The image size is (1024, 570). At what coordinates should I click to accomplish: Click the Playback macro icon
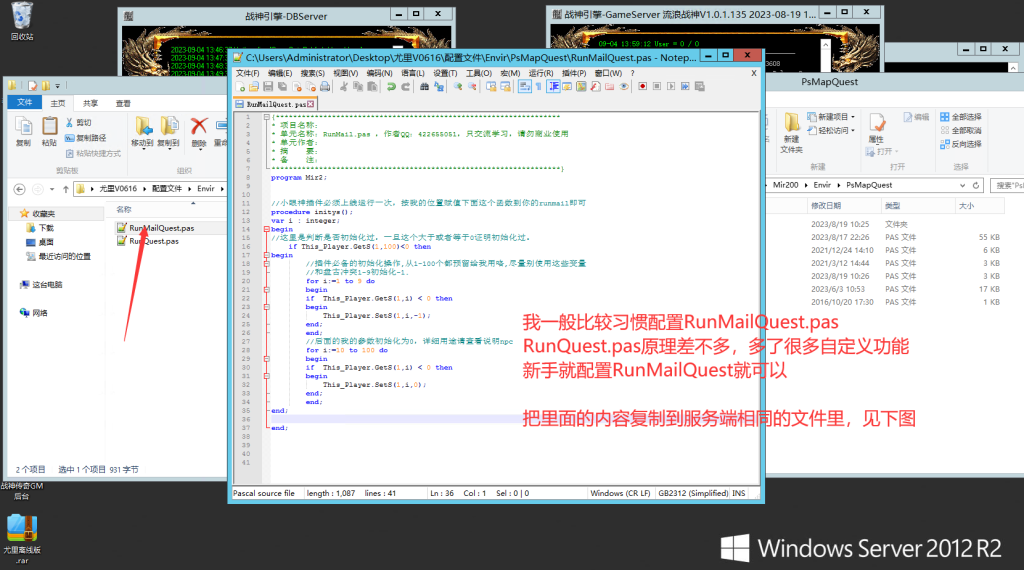671,86
